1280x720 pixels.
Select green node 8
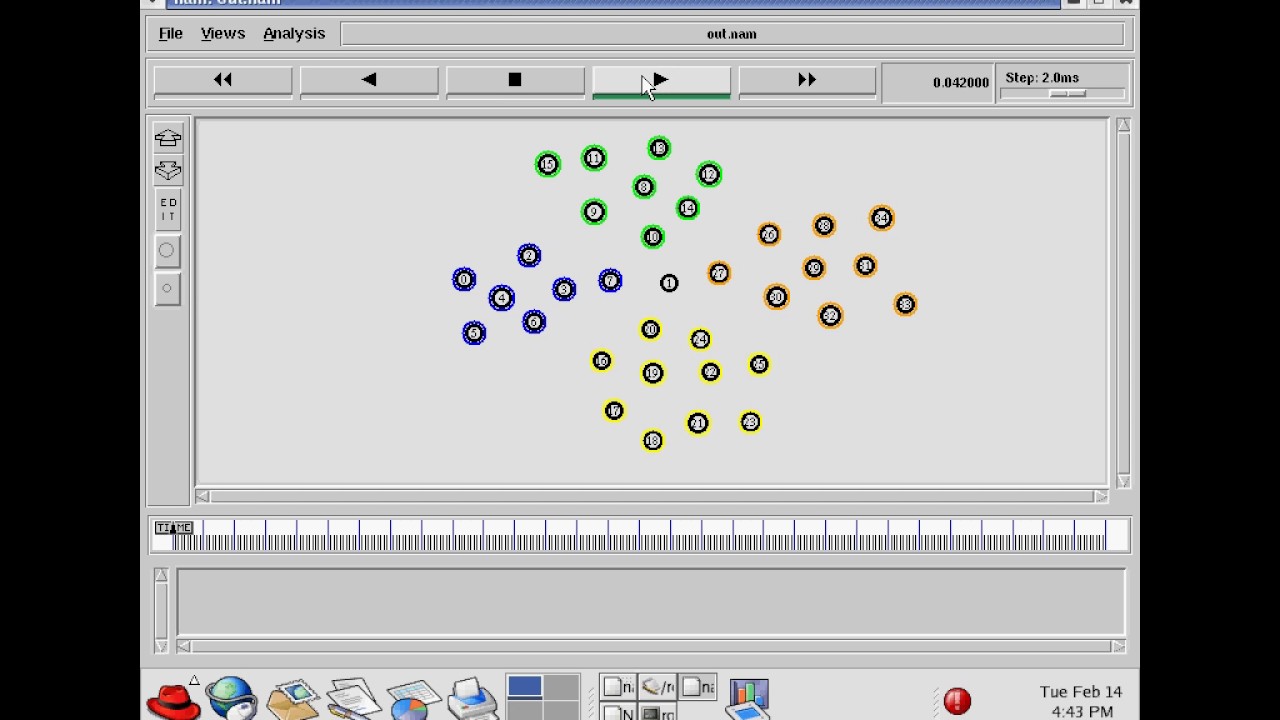644,187
